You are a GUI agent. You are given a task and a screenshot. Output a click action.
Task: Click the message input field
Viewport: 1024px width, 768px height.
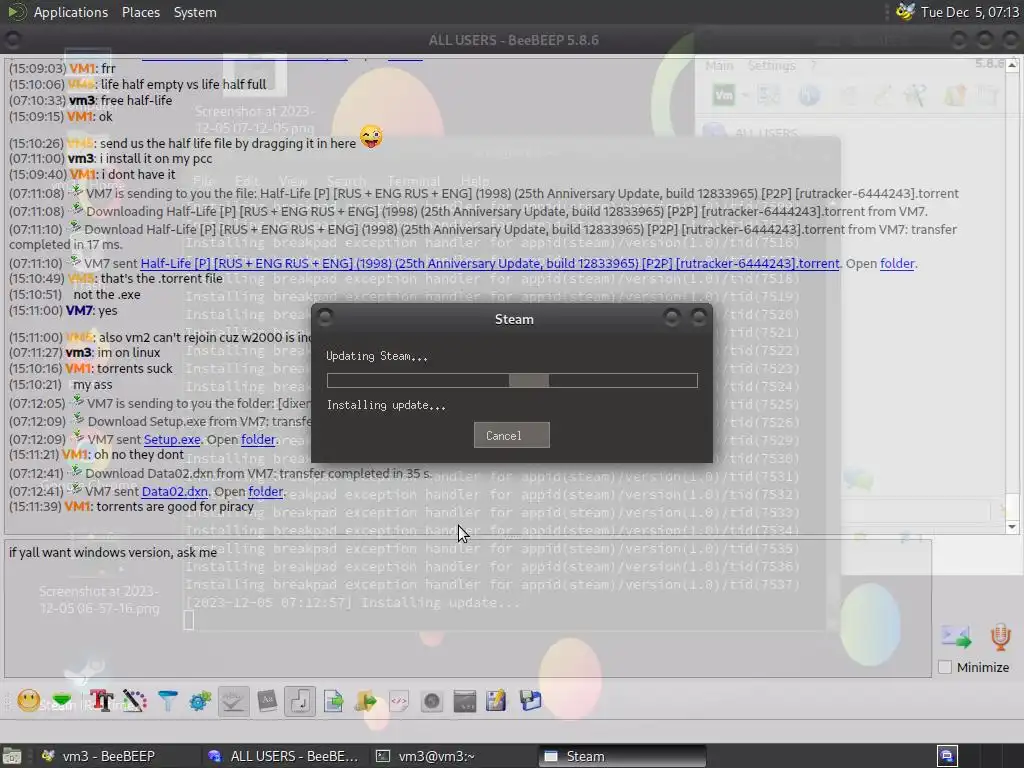point(468,608)
